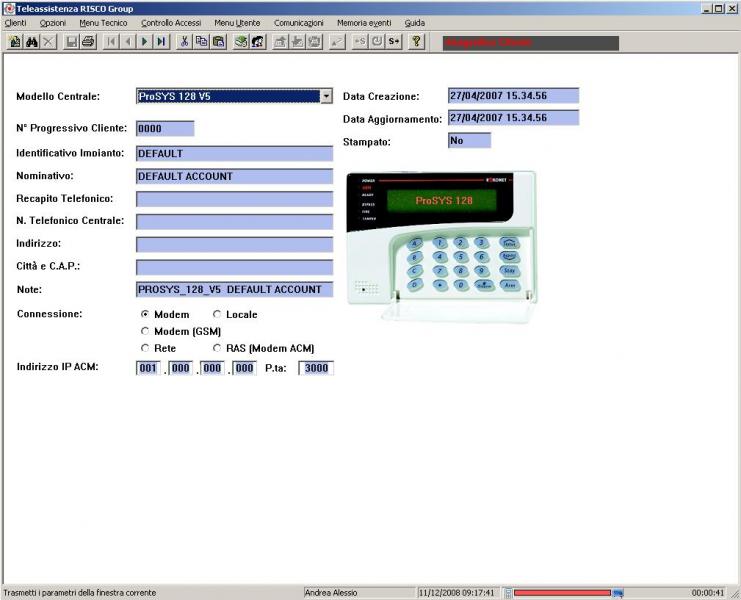The image size is (741, 600).
Task: Go to first record arrow
Action: click(111, 42)
